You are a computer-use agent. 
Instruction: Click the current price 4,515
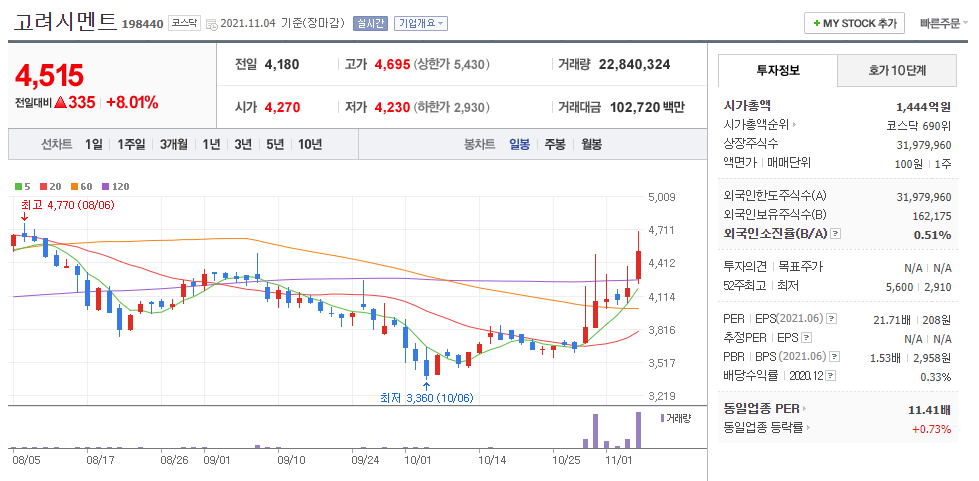coord(49,76)
